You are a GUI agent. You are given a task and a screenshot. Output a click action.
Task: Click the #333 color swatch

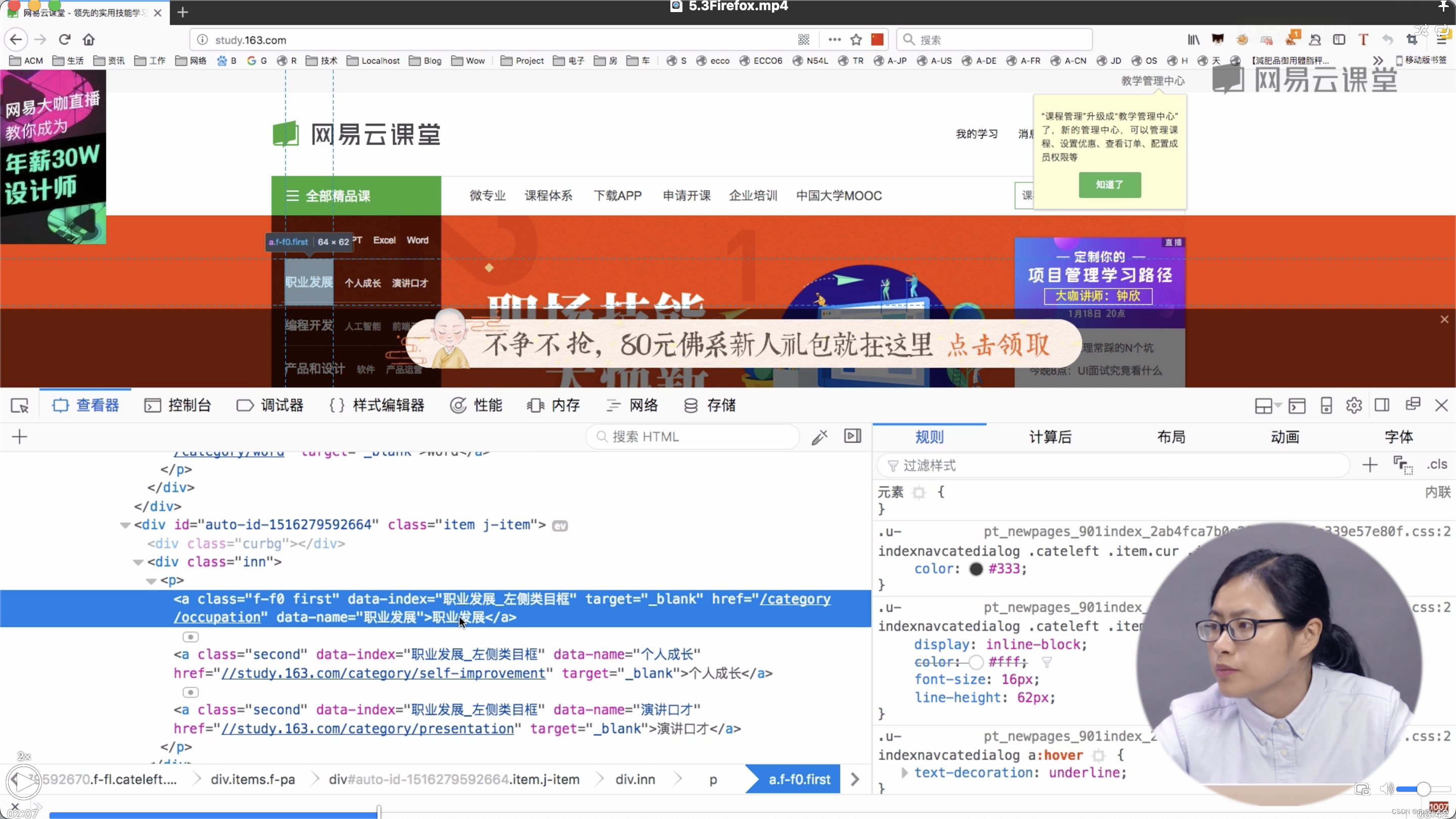[976, 569]
